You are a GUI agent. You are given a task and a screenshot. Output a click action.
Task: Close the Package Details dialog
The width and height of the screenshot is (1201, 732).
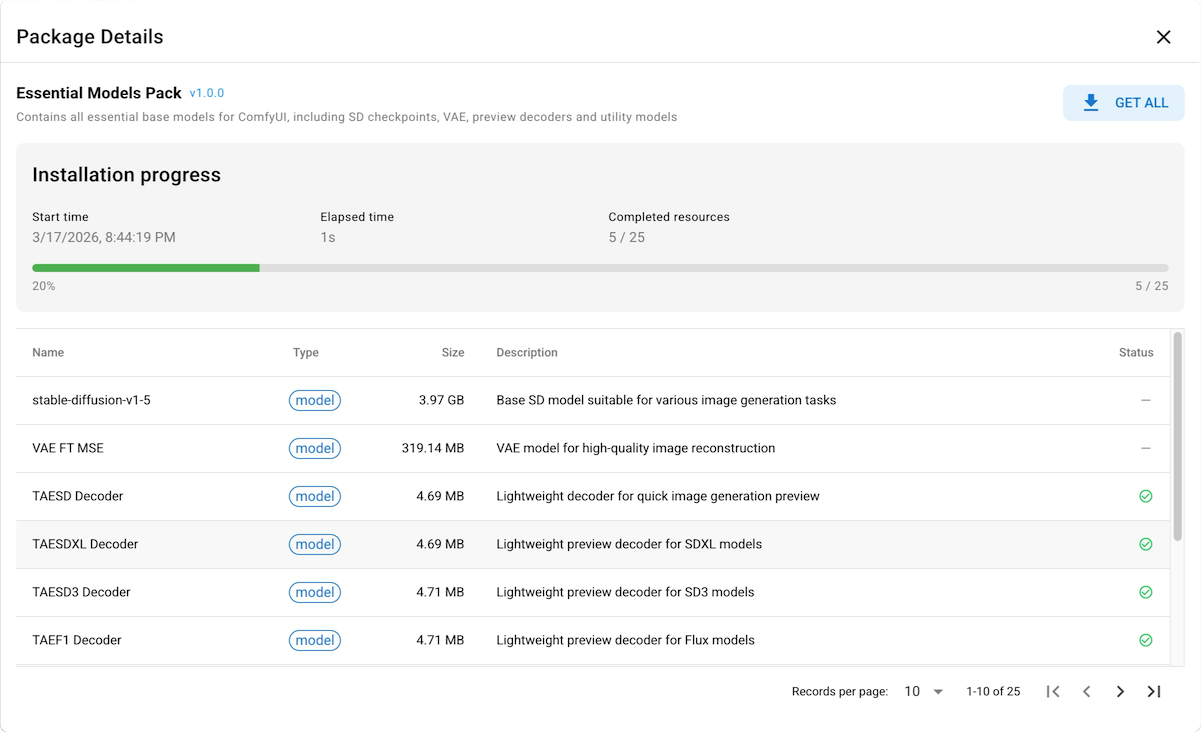click(x=1163, y=36)
